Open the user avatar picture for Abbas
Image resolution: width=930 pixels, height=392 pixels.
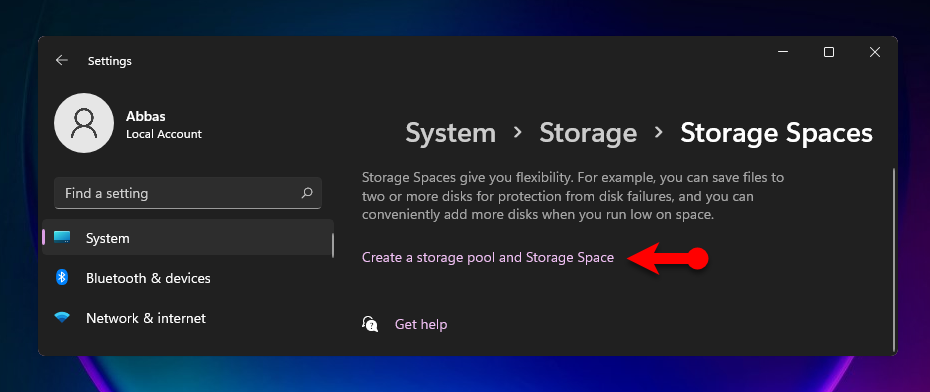pos(84,123)
